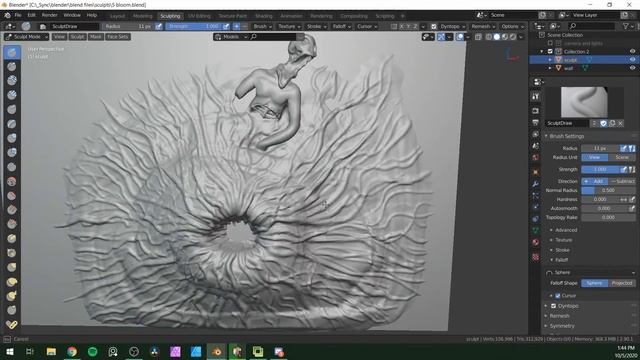Open the Texture properties tab (checker icon)

pos(536,257)
